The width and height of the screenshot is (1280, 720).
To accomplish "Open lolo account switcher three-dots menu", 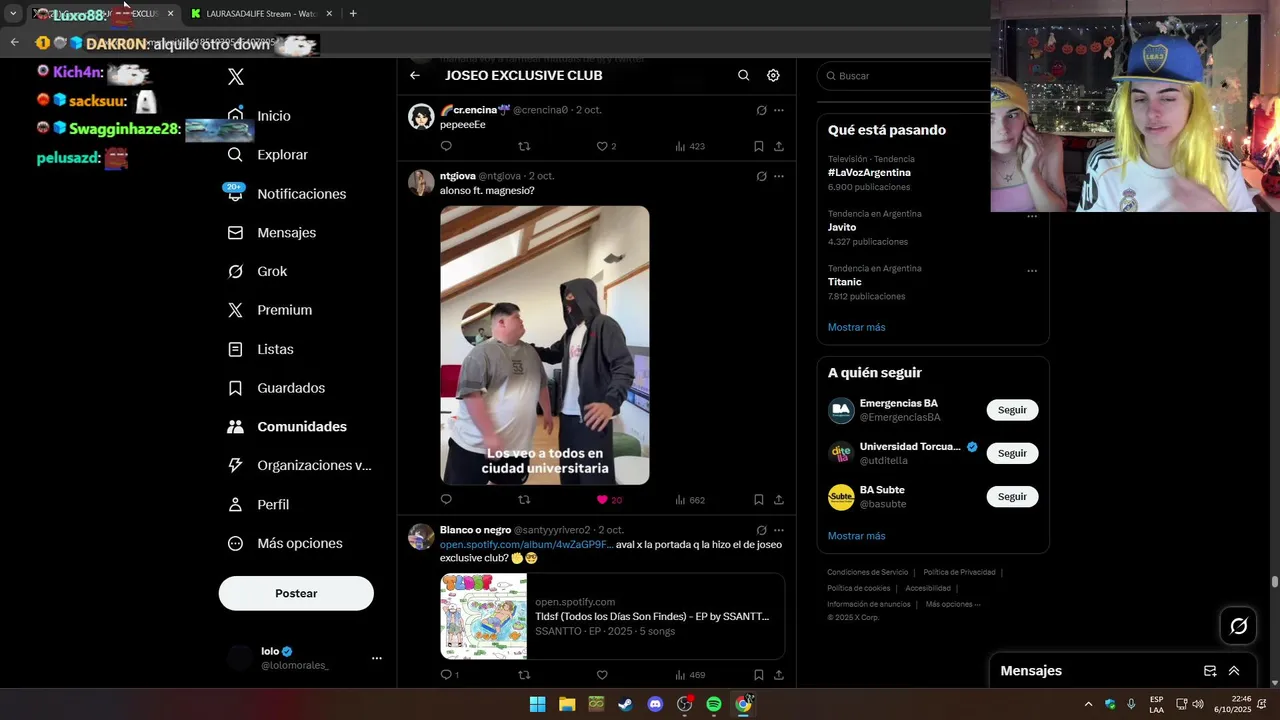I will pyautogui.click(x=377, y=658).
